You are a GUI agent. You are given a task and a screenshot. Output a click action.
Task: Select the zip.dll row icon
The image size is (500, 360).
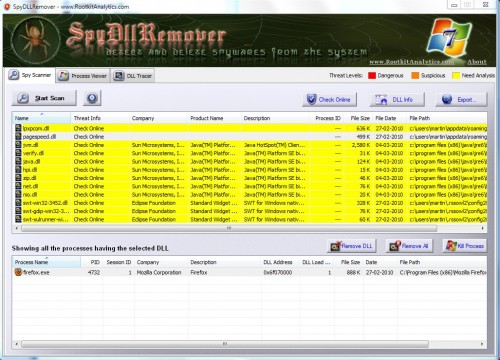(x=18, y=178)
